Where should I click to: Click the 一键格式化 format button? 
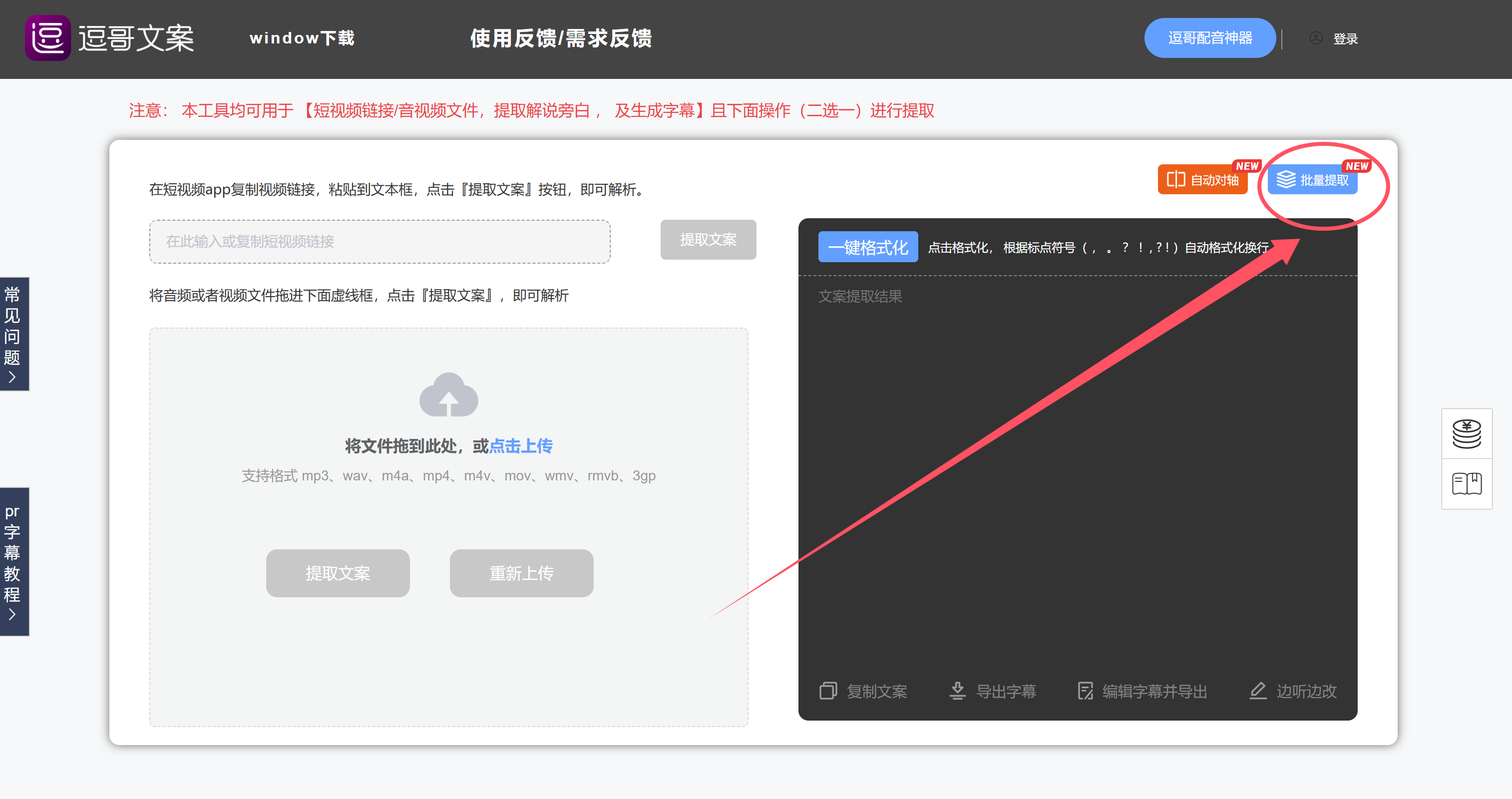[x=867, y=247]
